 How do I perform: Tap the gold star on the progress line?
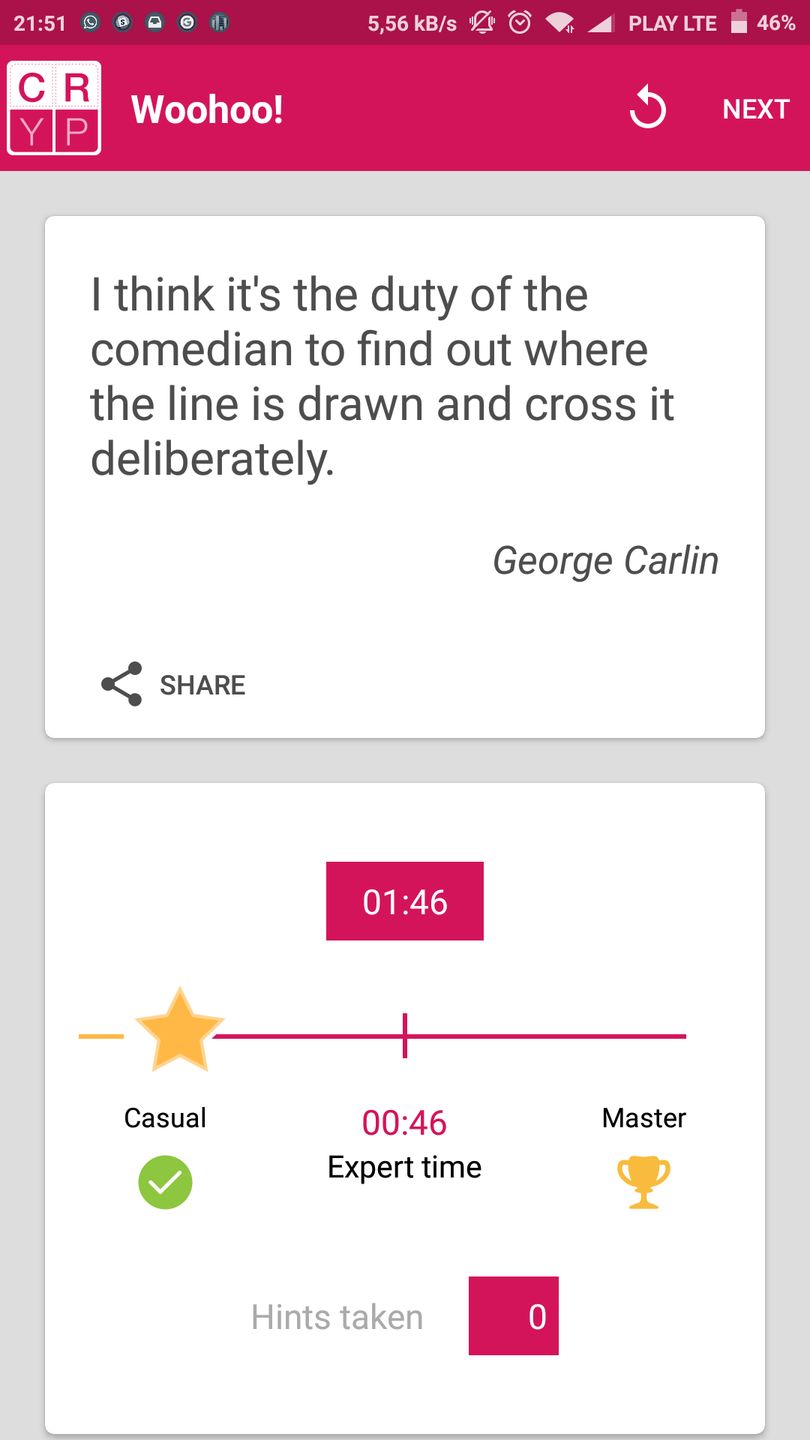pyautogui.click(x=179, y=1032)
